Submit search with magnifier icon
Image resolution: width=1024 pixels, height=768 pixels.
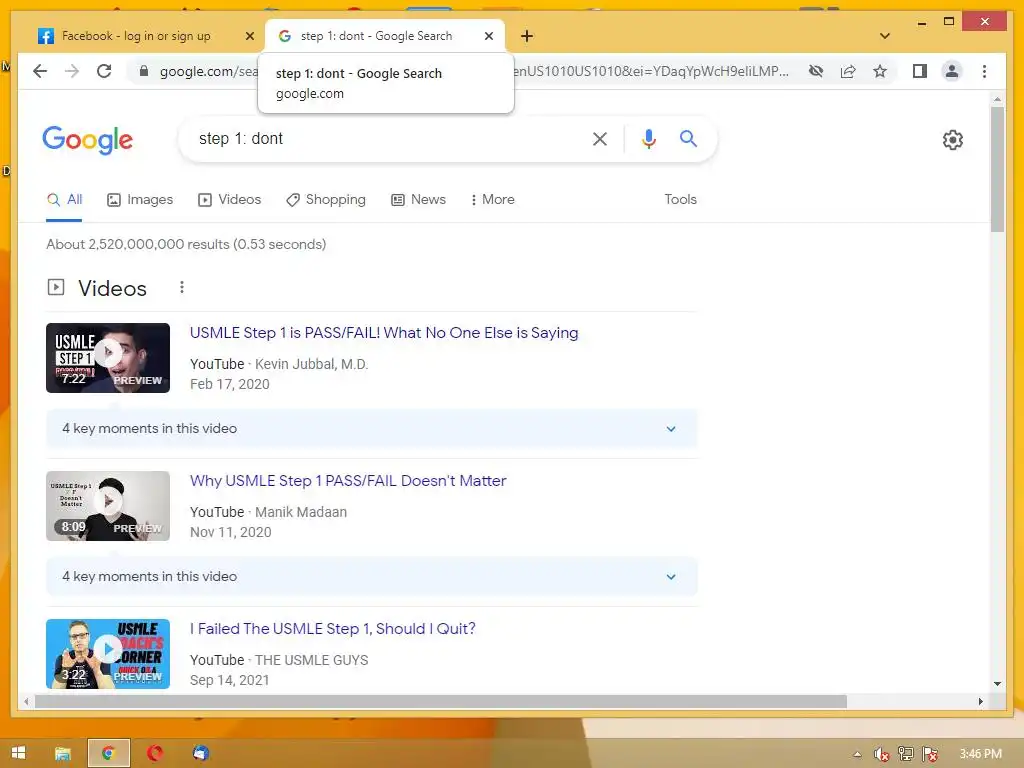[x=688, y=138]
